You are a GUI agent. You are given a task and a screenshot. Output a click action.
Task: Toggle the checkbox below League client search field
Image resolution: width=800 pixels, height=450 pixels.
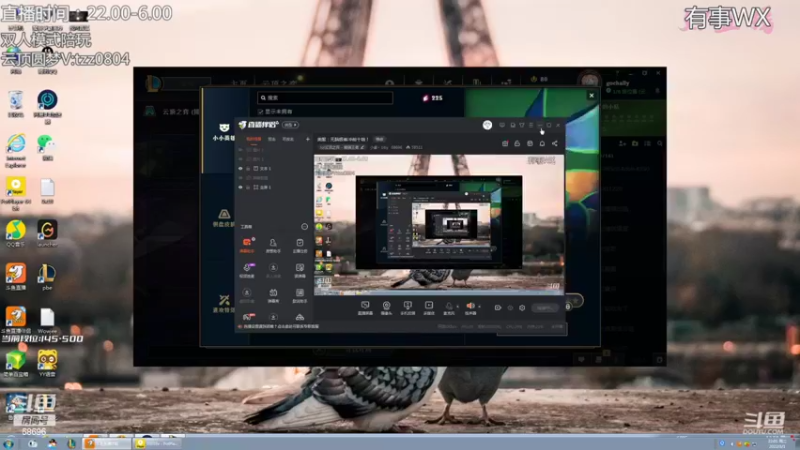(261, 111)
